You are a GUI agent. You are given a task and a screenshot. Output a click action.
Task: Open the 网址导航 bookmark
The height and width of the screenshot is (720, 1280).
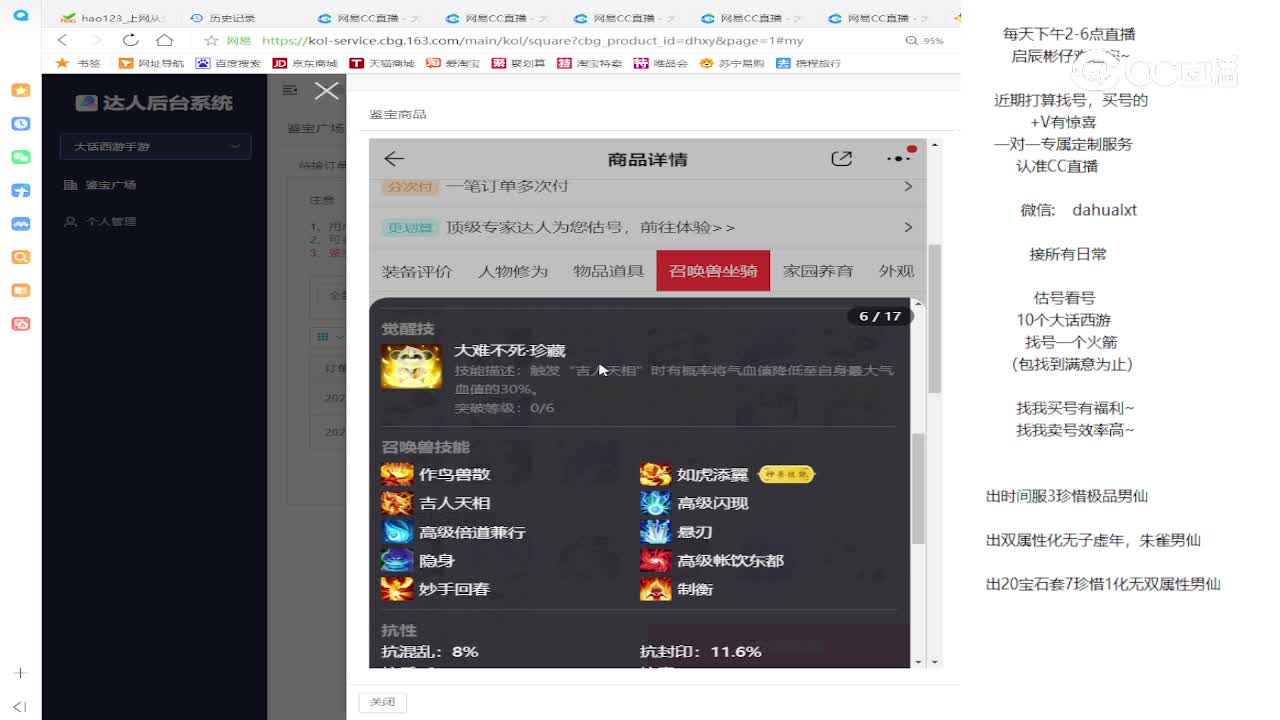152,63
